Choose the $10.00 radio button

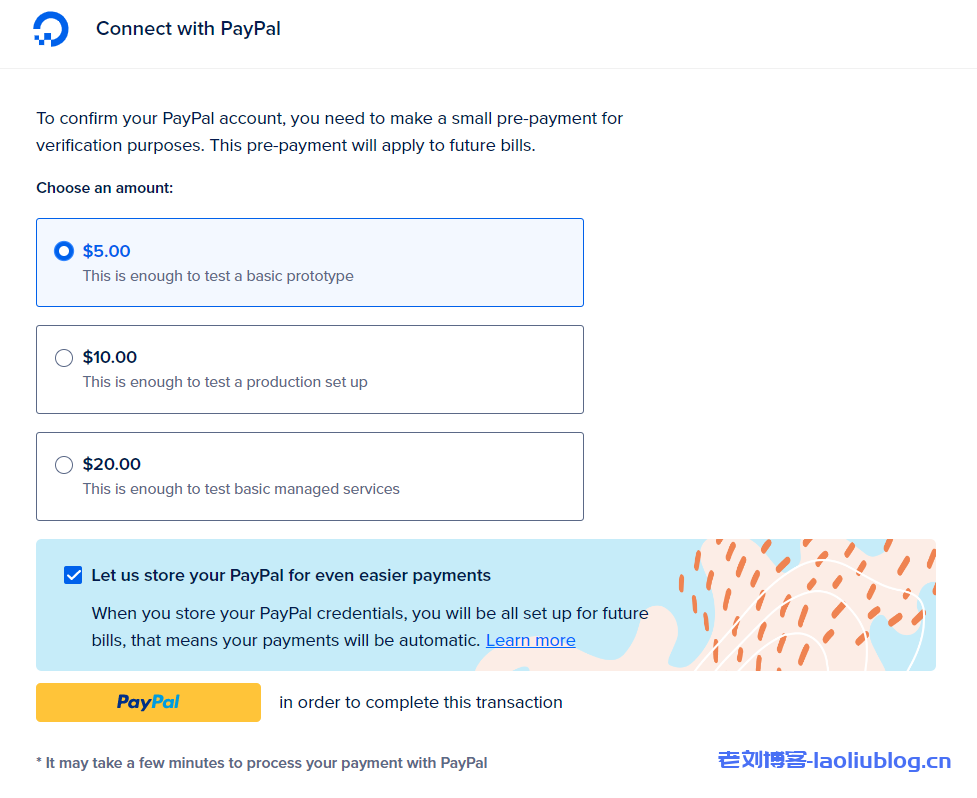point(64,358)
